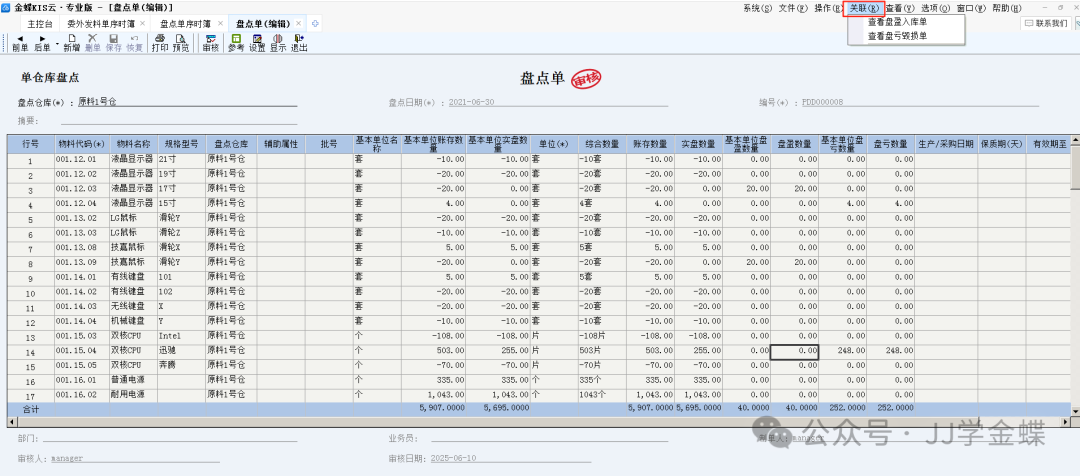Viewport: 1080px width, 476px height.
Task: Click the 前单 (previous document) toolbar icon
Action: pos(20,42)
